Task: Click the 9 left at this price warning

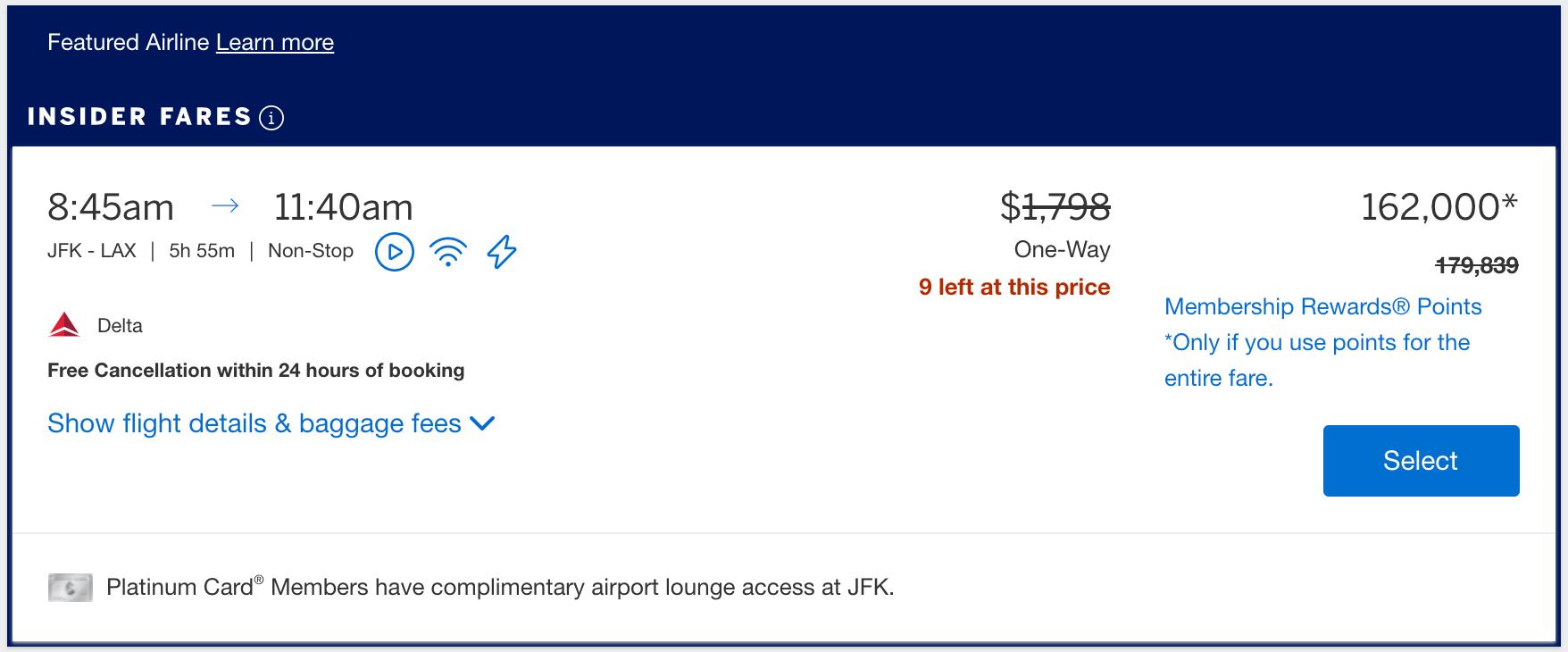Action: 1014,287
